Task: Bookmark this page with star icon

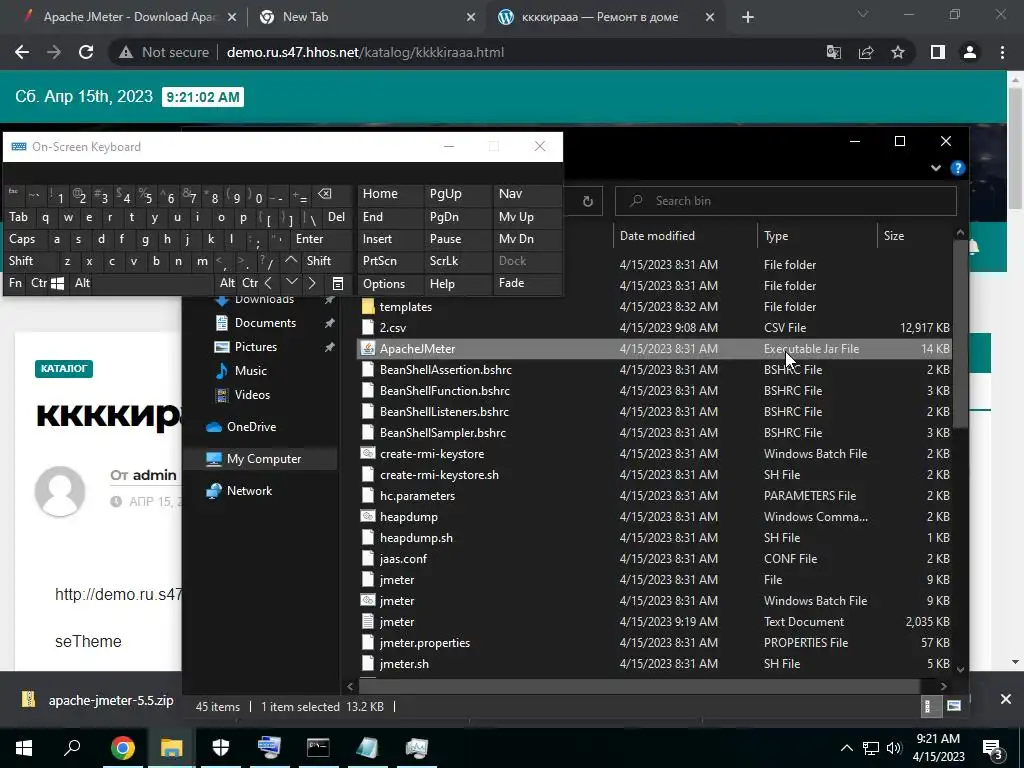Action: tap(898, 53)
